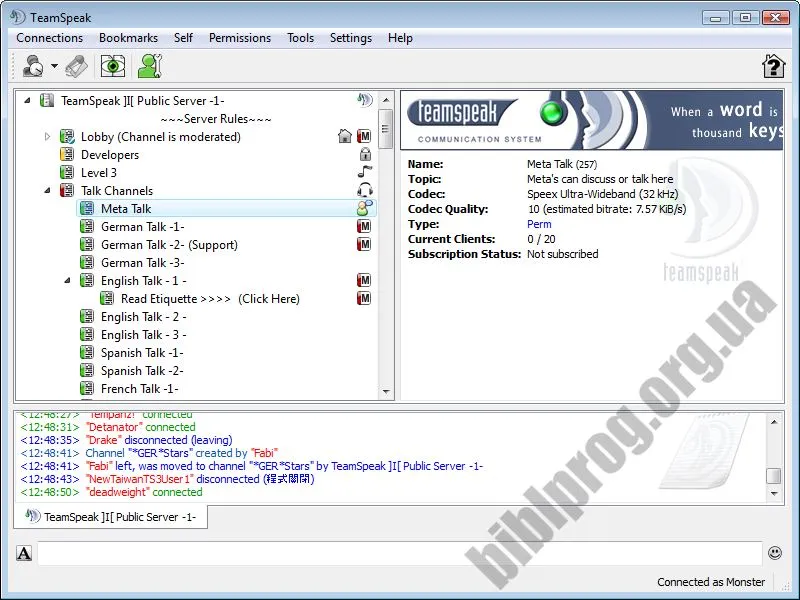Click the Spanish Talk -1- channel icon
Screen dimensions: 800x600
(x=87, y=352)
